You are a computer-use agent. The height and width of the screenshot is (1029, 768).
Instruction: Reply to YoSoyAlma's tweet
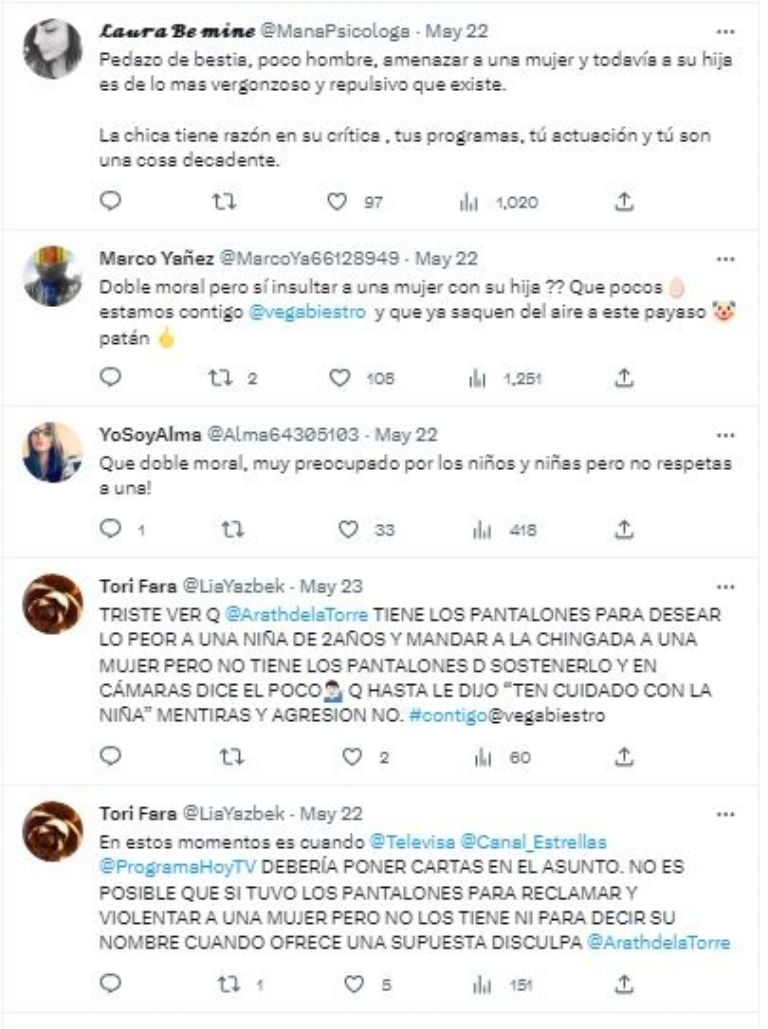[x=112, y=530]
